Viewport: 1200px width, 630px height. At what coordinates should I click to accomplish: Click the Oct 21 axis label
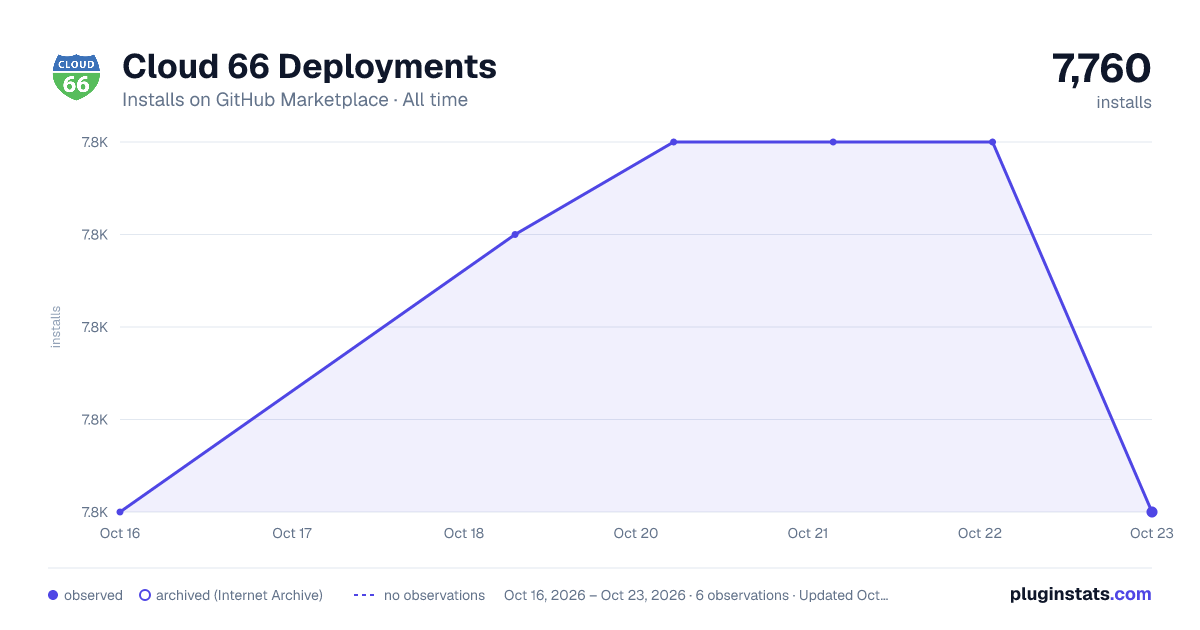808,533
